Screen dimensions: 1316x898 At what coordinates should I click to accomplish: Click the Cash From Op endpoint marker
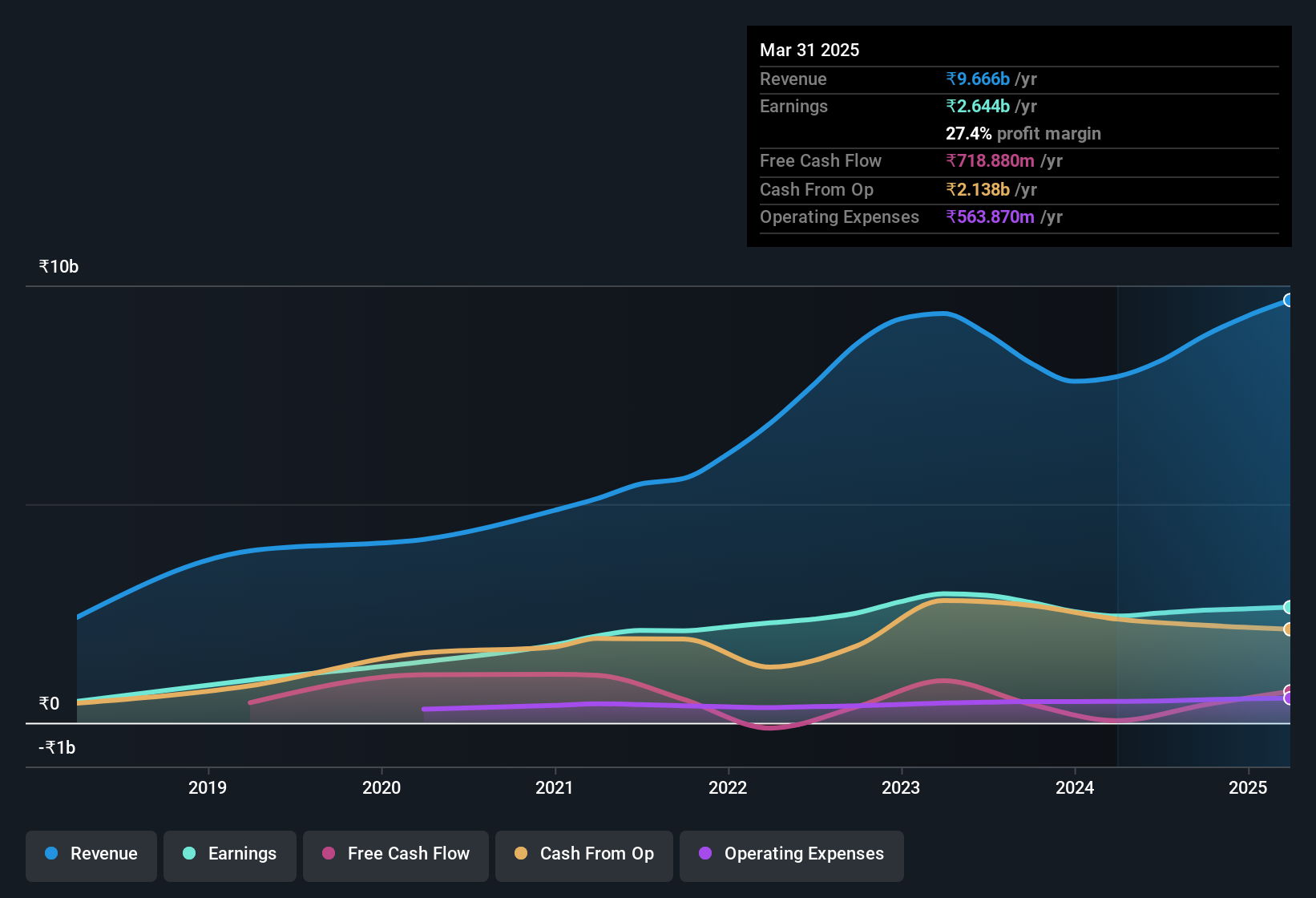1289,629
